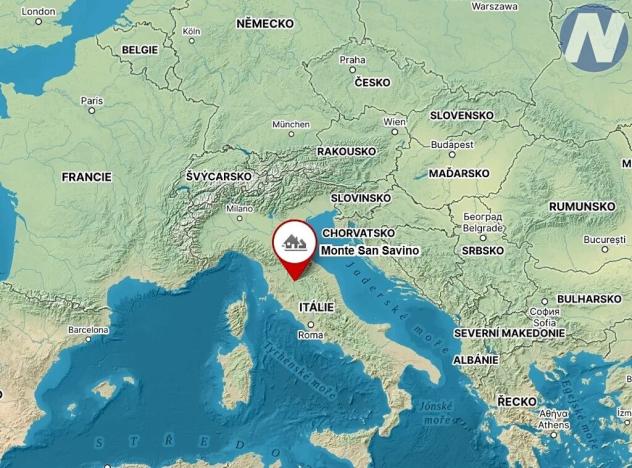632x468 pixels.
Task: Click the Belgrade city marker
Action: [x=483, y=238]
